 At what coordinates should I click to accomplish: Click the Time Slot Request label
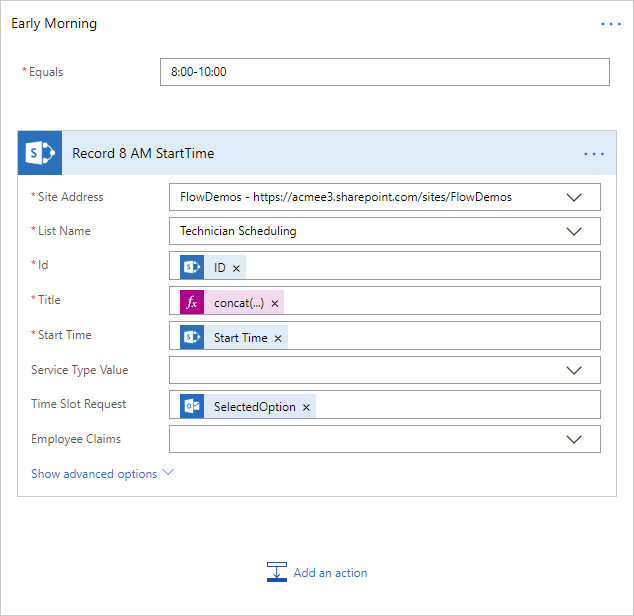[78, 404]
